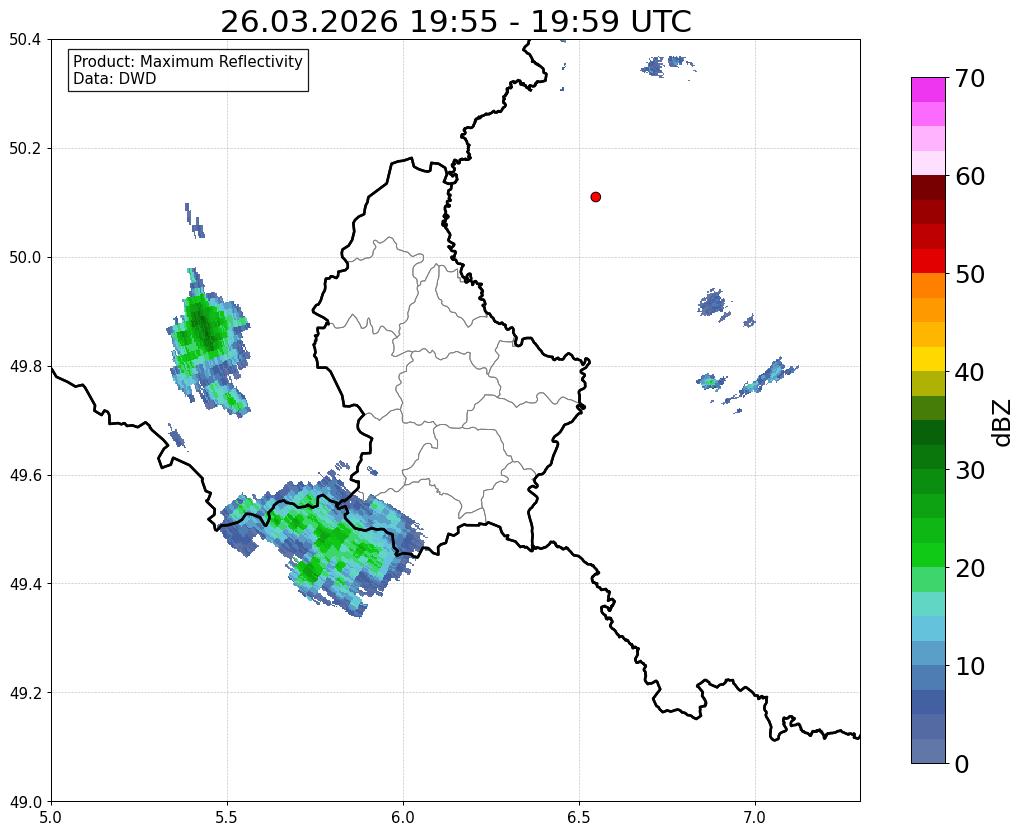Click the 'Product: Maximum Reflectivity' label

(x=188, y=61)
